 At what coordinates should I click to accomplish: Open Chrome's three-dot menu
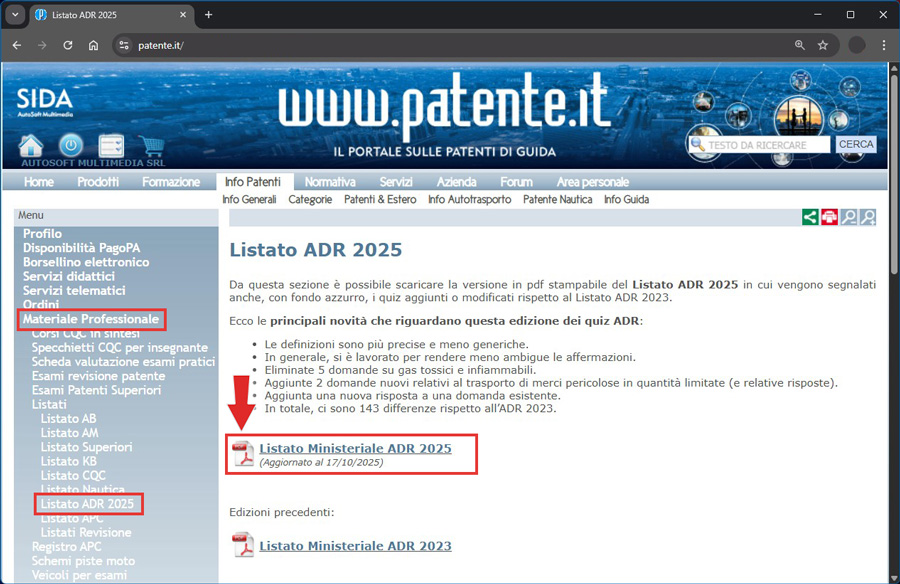(x=884, y=45)
